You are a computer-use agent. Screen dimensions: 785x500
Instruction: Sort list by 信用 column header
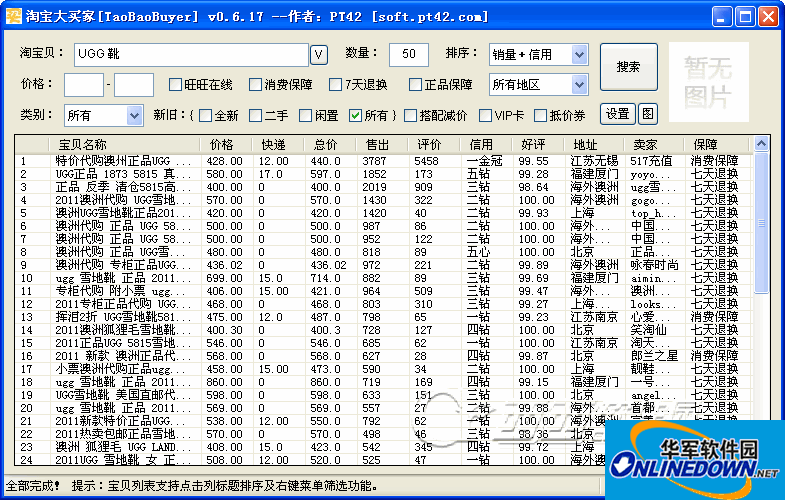486,145
